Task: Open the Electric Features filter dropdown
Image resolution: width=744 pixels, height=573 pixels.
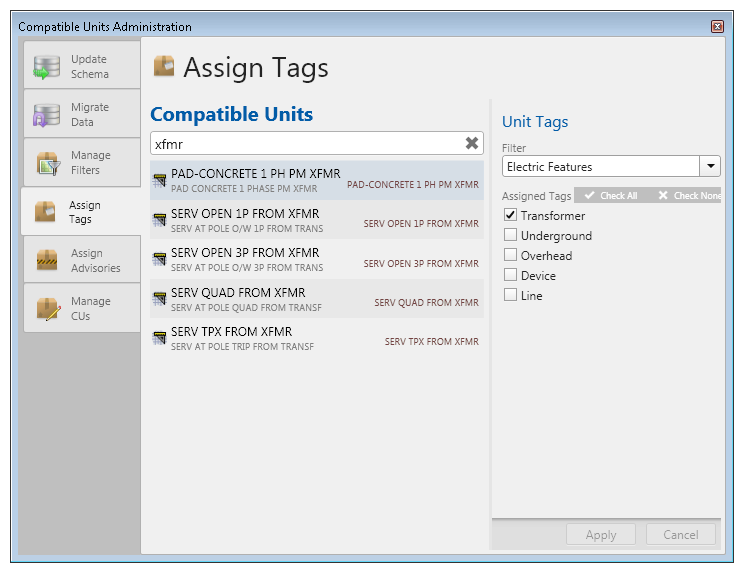Action: [710, 167]
